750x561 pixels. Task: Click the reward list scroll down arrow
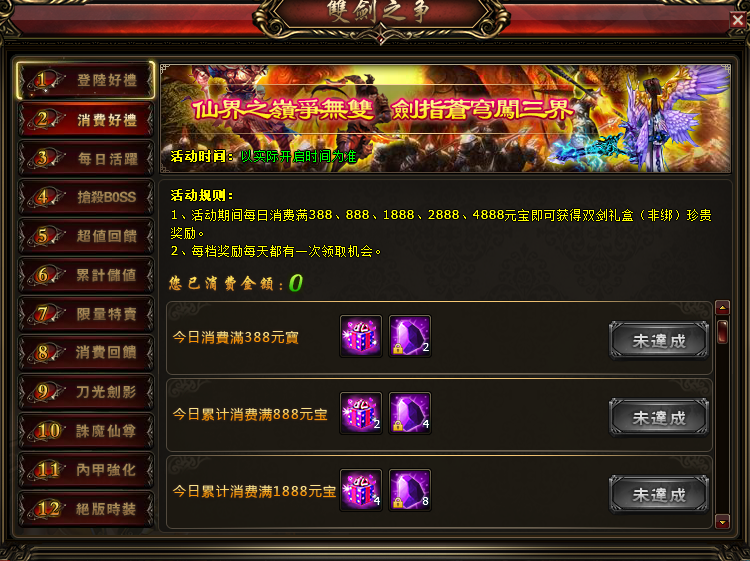click(722, 521)
